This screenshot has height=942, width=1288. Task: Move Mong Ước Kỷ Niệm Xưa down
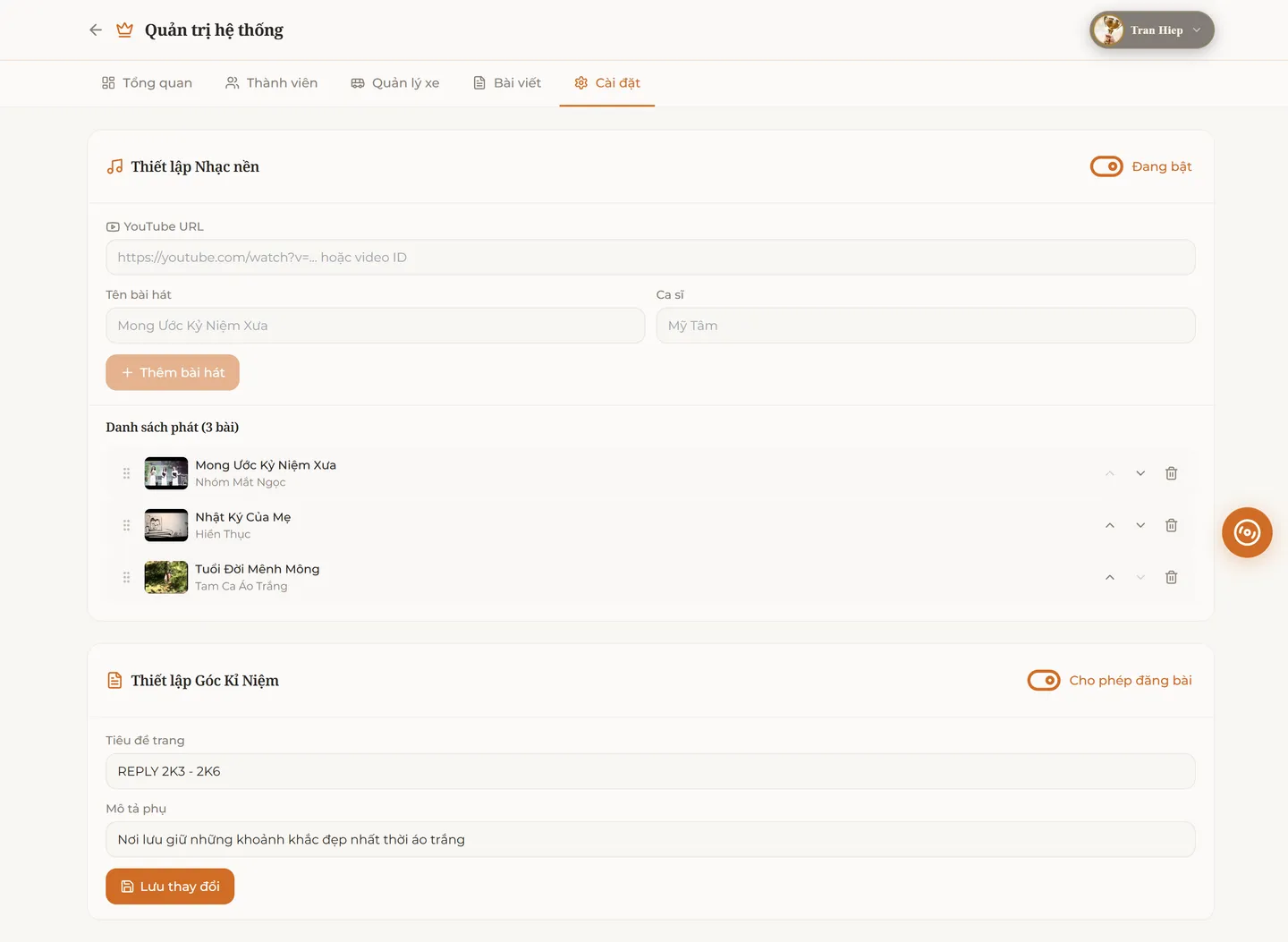[x=1140, y=473]
